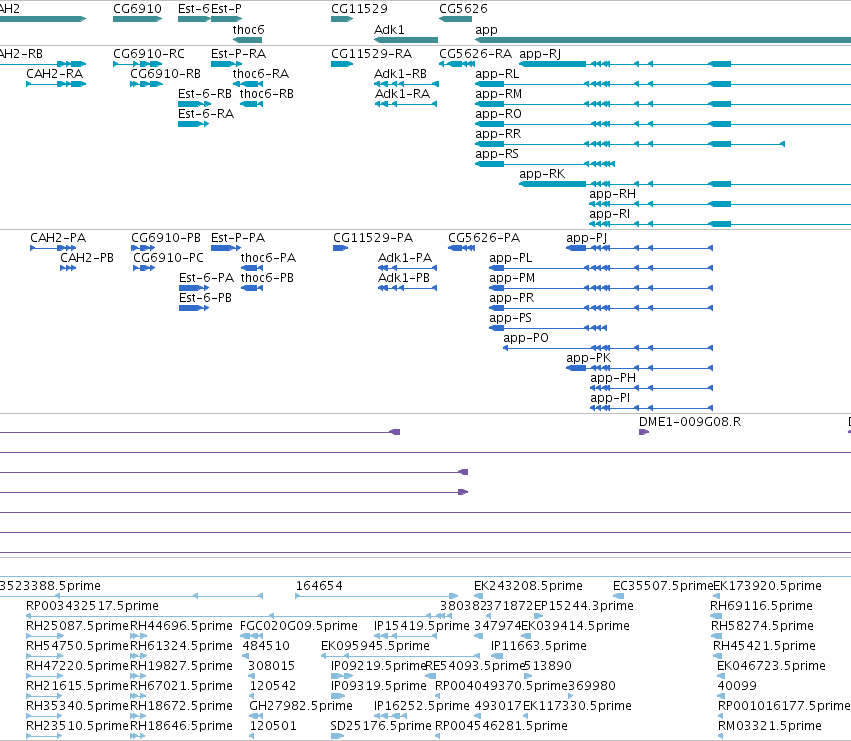The width and height of the screenshot is (851, 741).
Task: Select protein Adk1-PA
Action: coord(405,258)
